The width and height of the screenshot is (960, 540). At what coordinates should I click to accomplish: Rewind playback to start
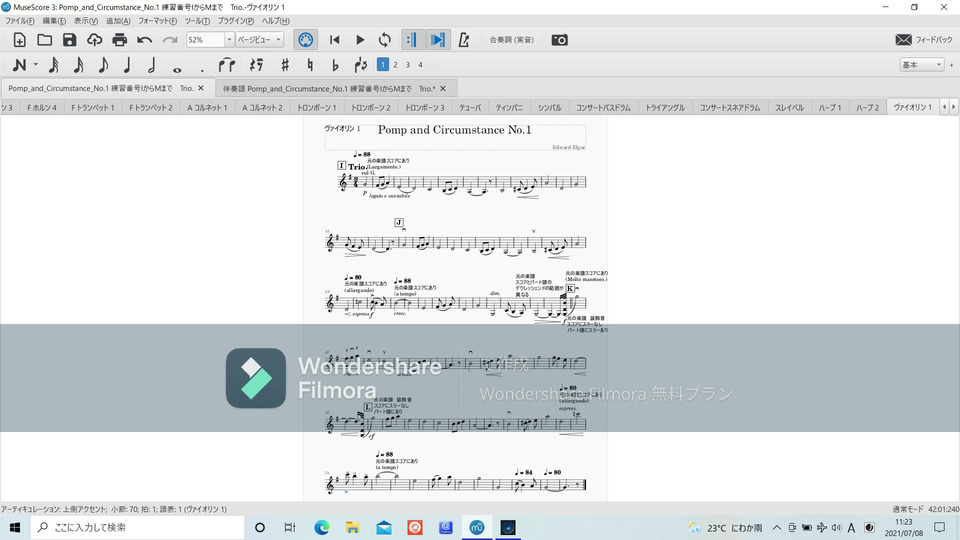pyautogui.click(x=334, y=40)
